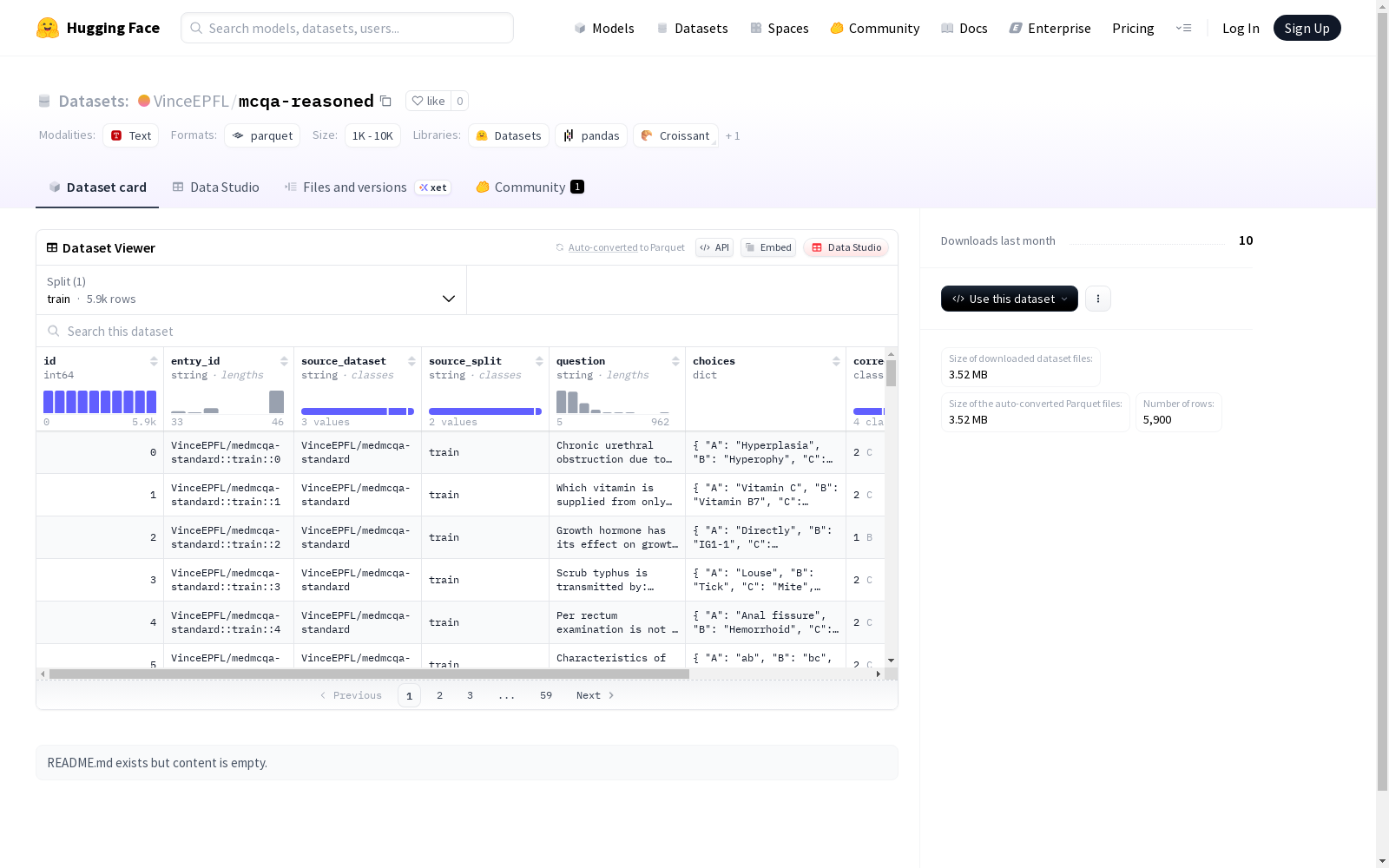Open the VinceEPFL profile link

191,101
